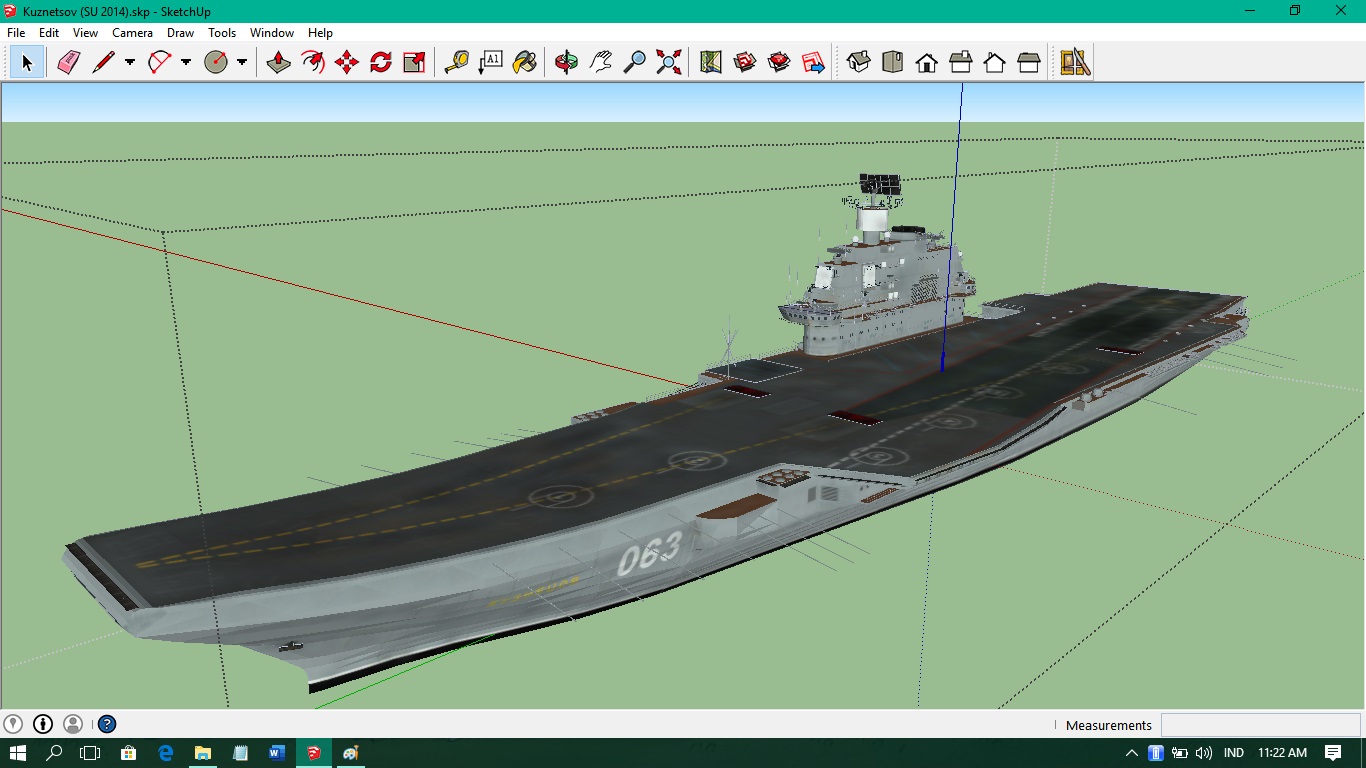Image resolution: width=1366 pixels, height=768 pixels.
Task: Choose the pencil Line tool
Action: pos(103,62)
